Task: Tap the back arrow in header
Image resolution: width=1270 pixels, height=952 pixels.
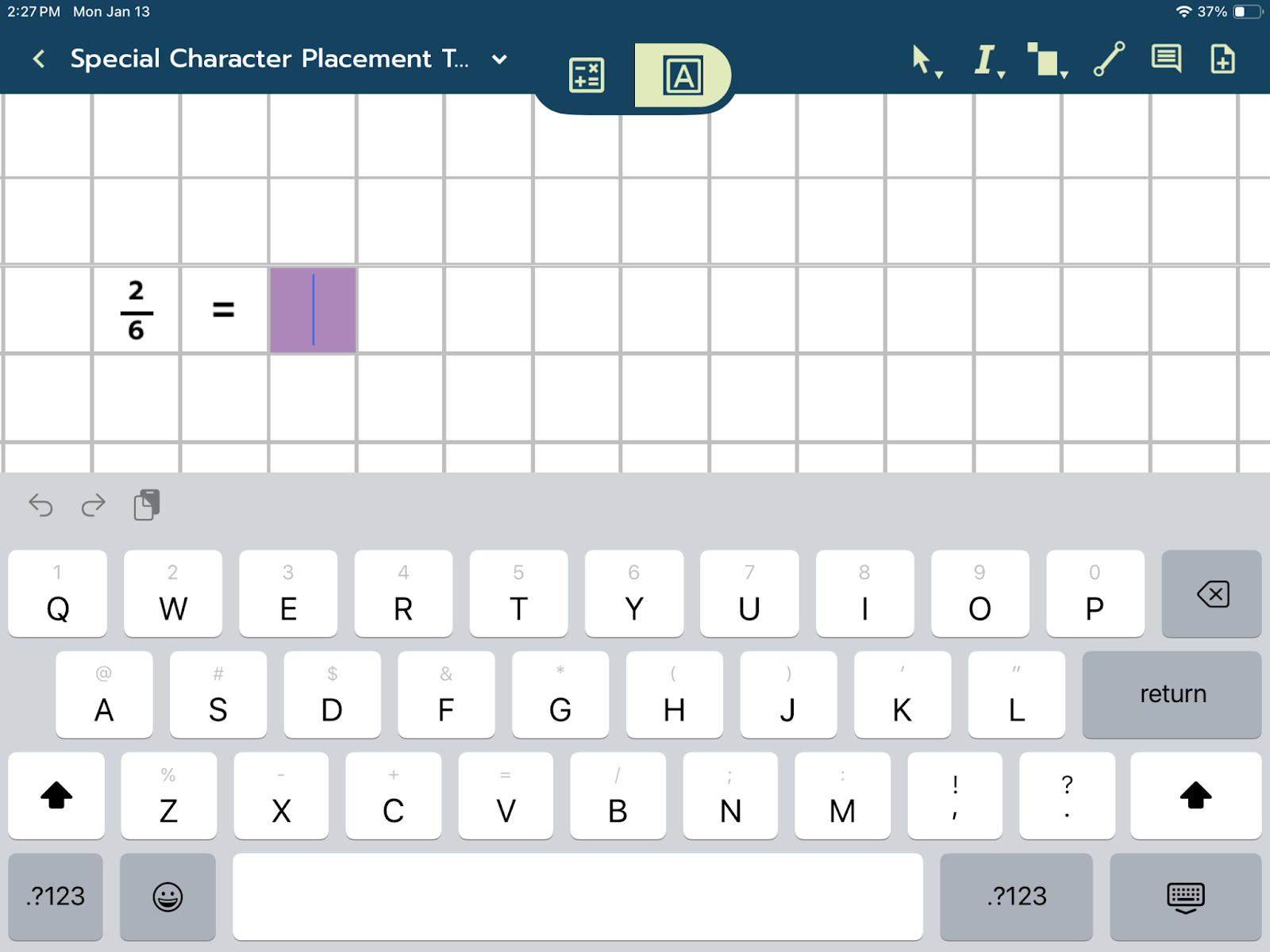Action: pyautogui.click(x=38, y=59)
